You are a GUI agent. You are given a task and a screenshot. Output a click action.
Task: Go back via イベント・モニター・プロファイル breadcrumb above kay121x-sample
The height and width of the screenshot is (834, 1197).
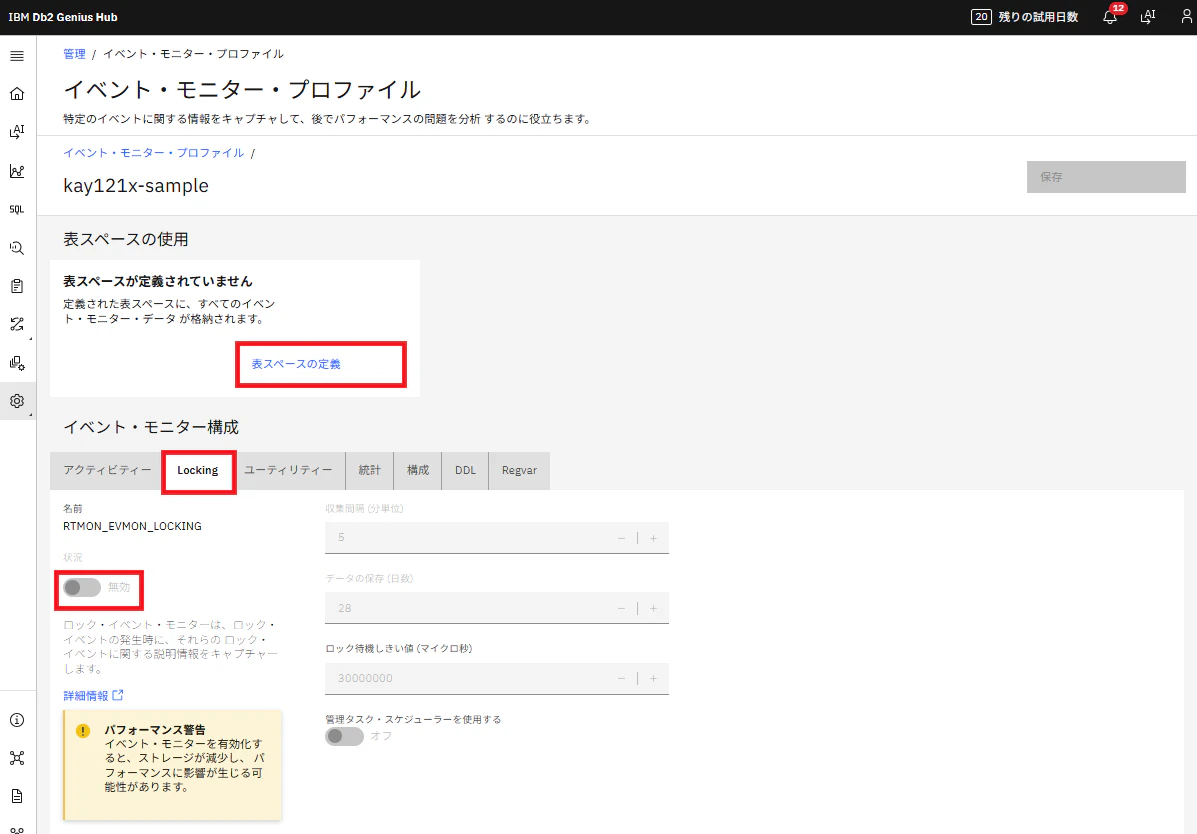pyautogui.click(x=153, y=153)
